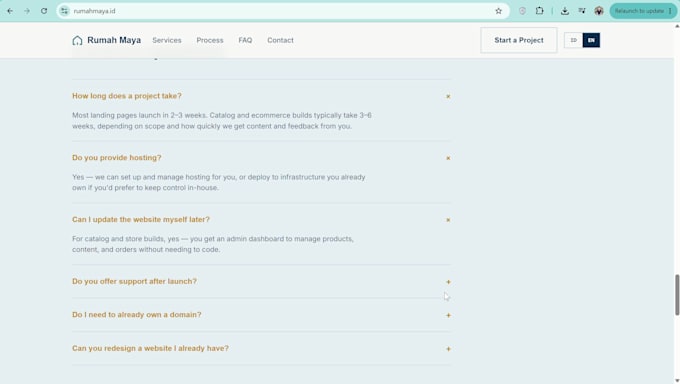Select the EN language toggle

click(x=591, y=40)
